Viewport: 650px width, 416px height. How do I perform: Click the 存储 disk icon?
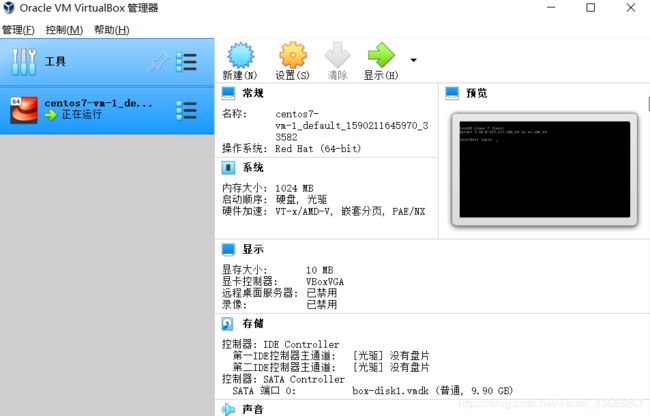coord(228,324)
